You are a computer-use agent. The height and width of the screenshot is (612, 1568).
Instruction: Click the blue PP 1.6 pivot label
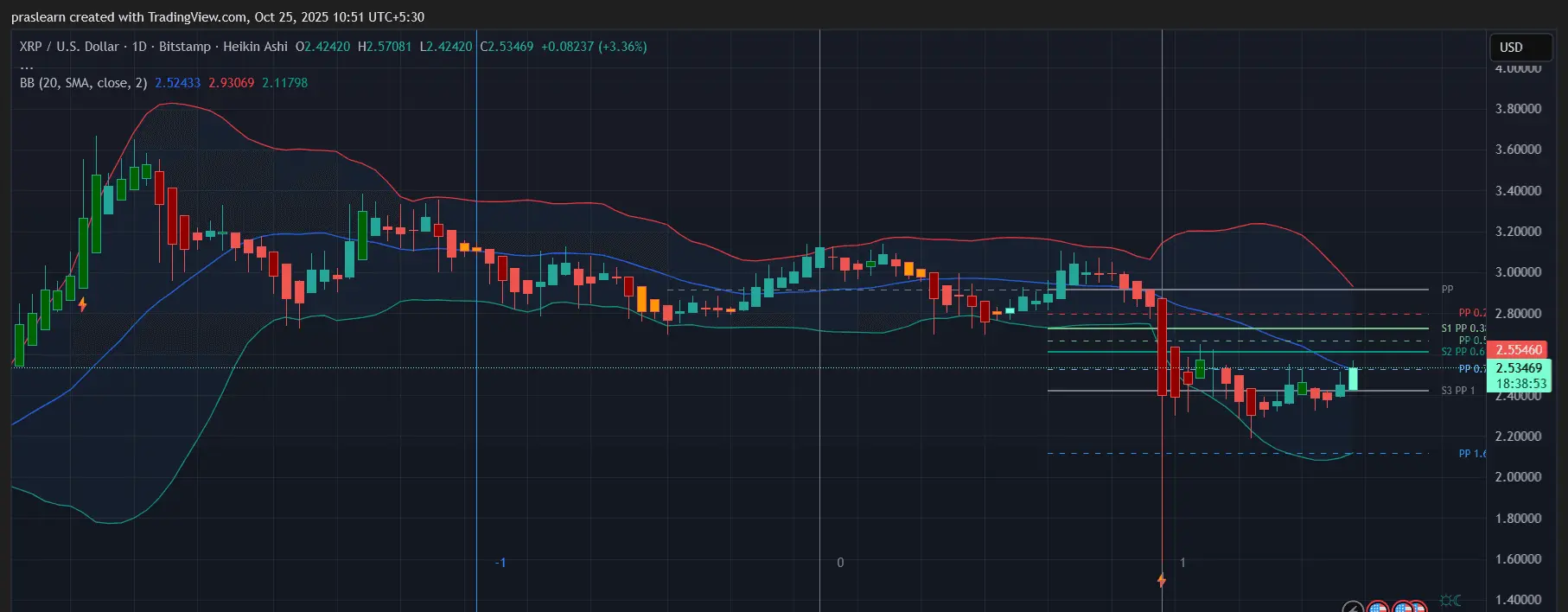(1472, 454)
